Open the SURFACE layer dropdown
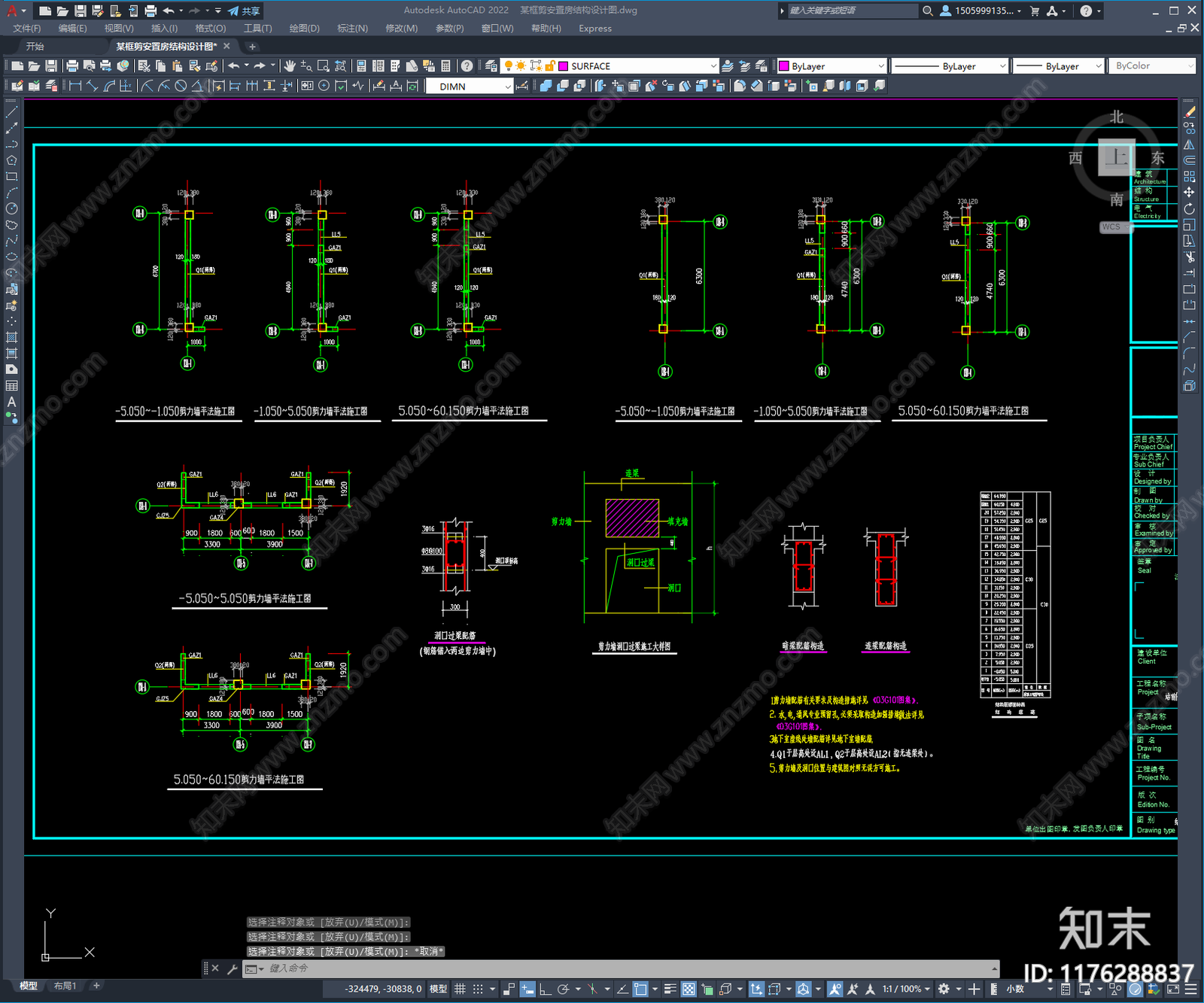Screen dimensions: 1204x1003 click(713, 66)
